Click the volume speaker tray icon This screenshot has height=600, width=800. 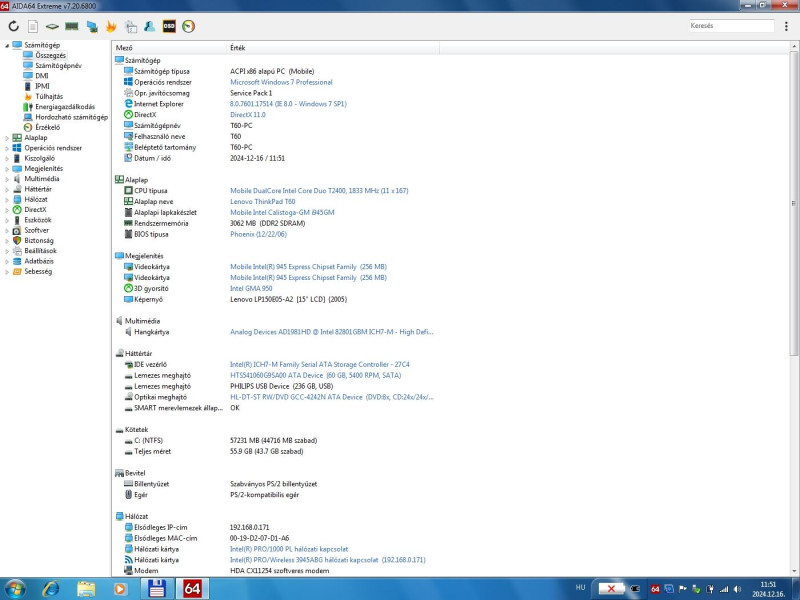coord(737,589)
